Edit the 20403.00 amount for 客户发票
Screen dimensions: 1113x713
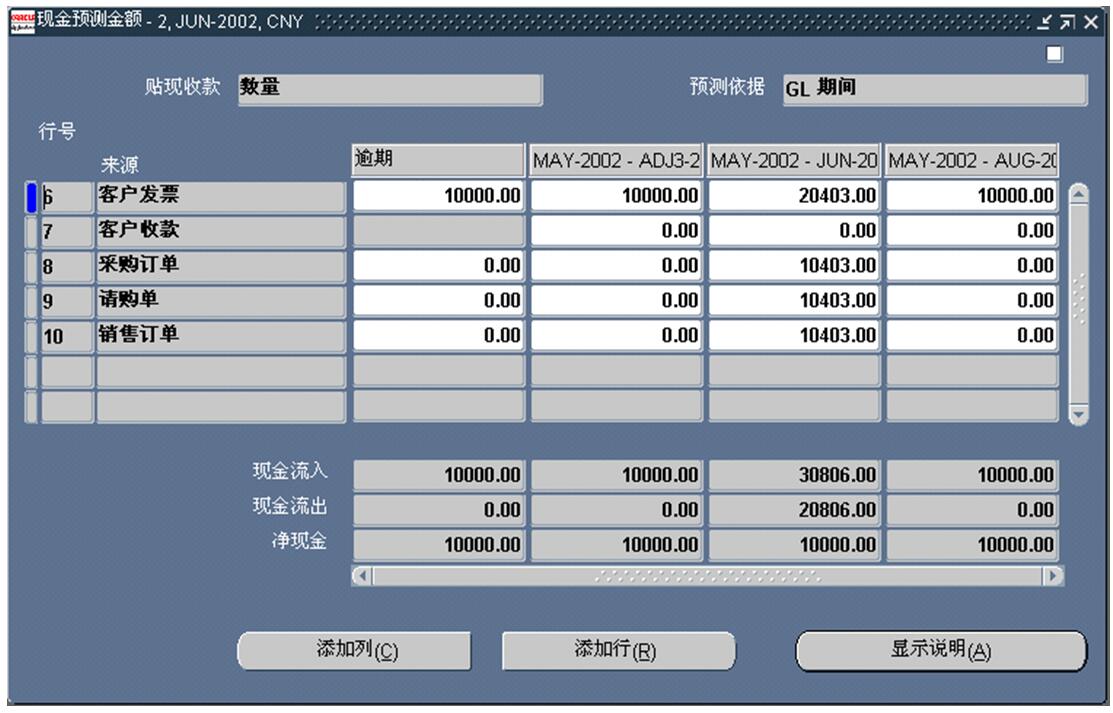coord(794,197)
